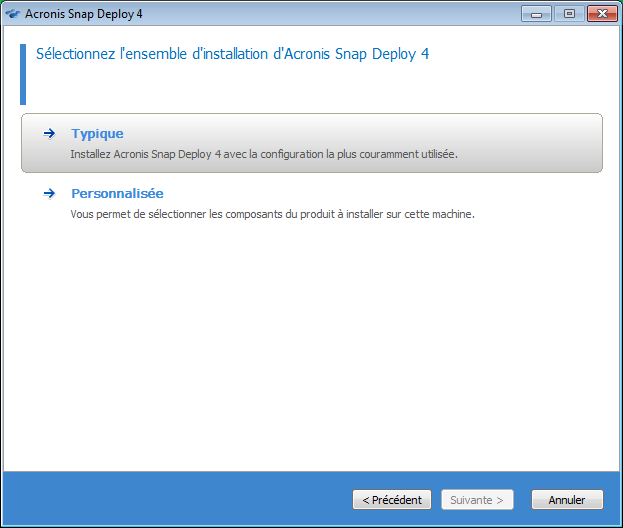Click the description text under Personnalisée
The height and width of the screenshot is (528, 623).
[x=270, y=214]
